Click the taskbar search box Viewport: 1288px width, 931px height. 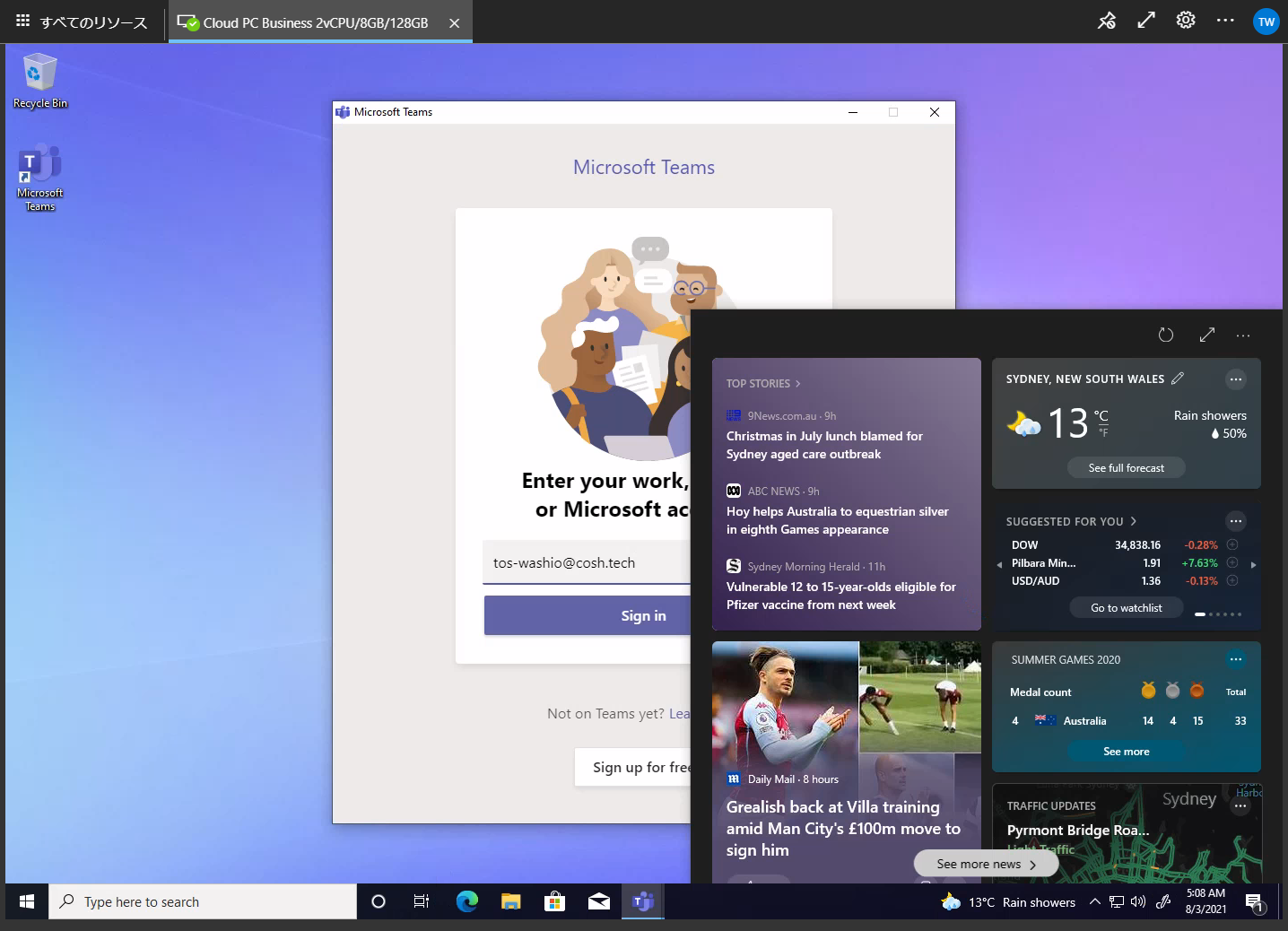click(203, 901)
